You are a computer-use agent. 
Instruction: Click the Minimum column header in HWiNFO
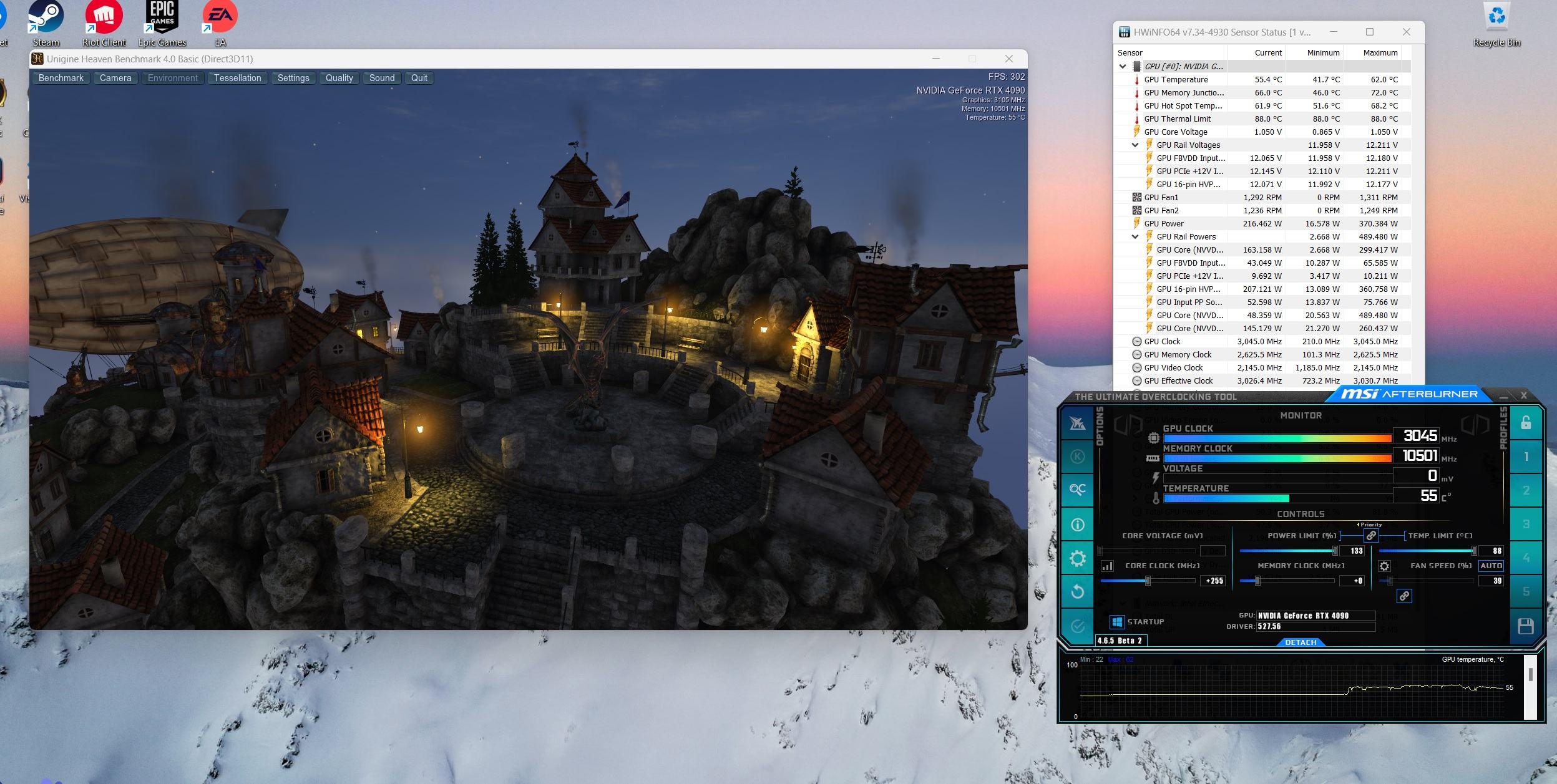click(1314, 52)
